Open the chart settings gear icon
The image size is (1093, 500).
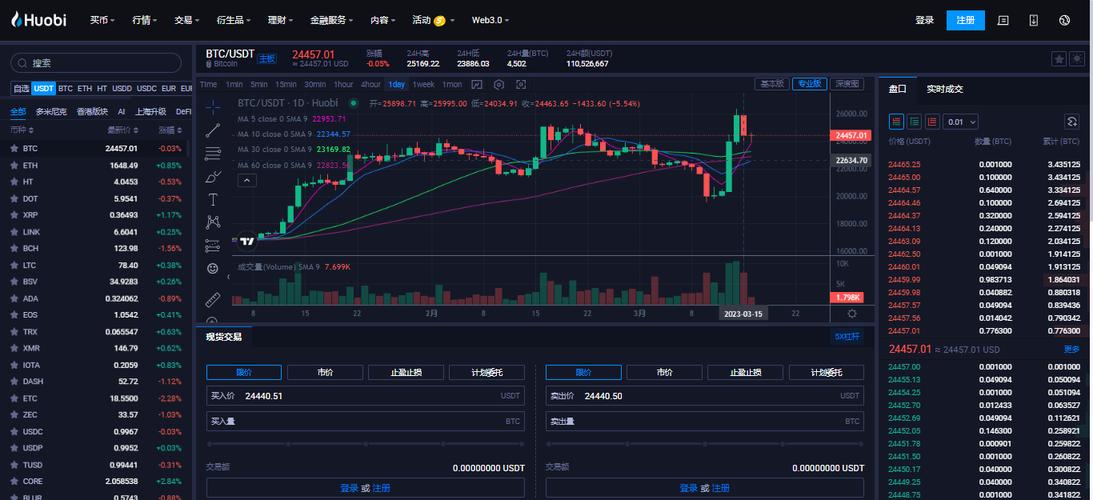tap(497, 85)
